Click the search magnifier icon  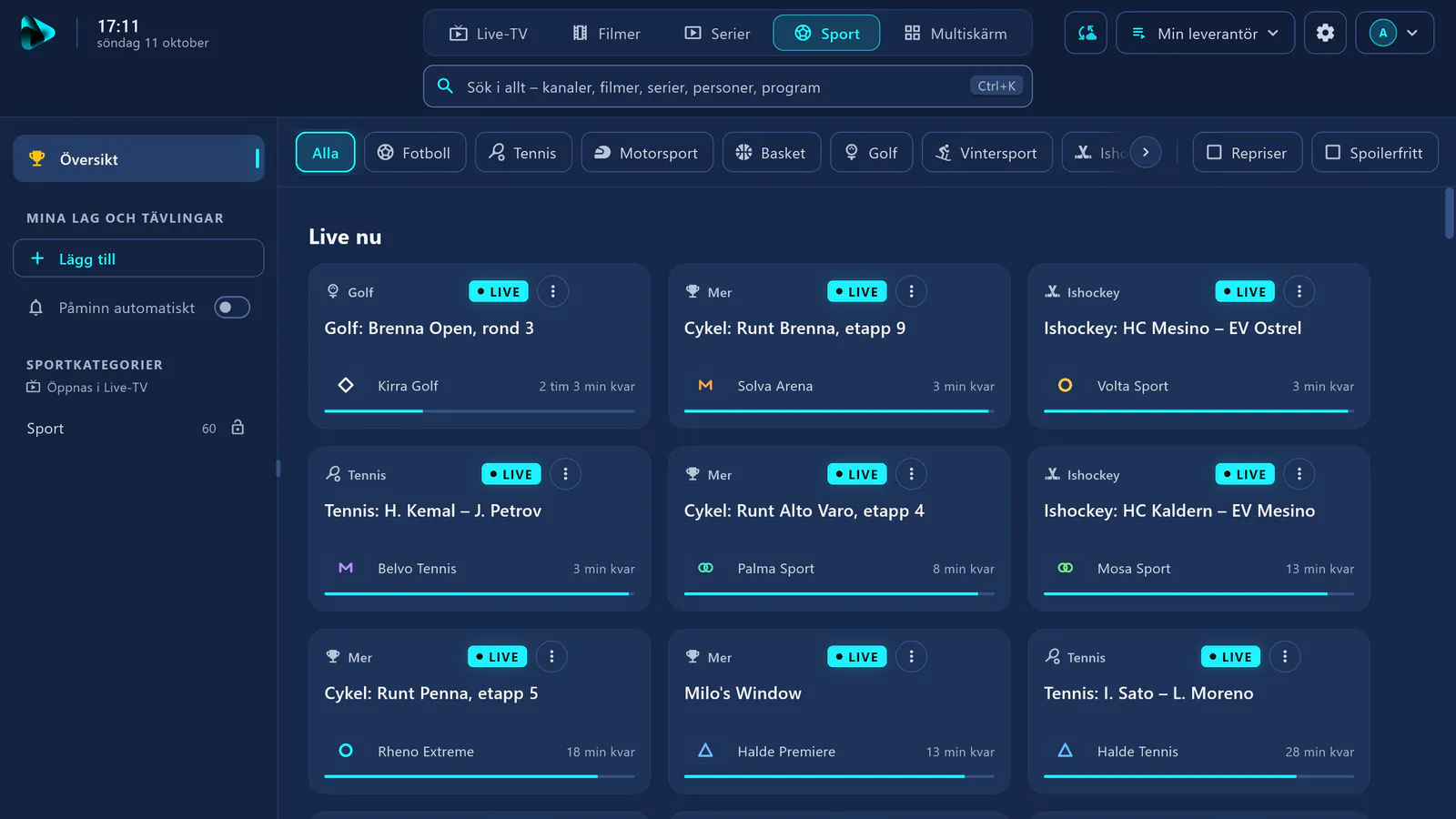point(445,86)
